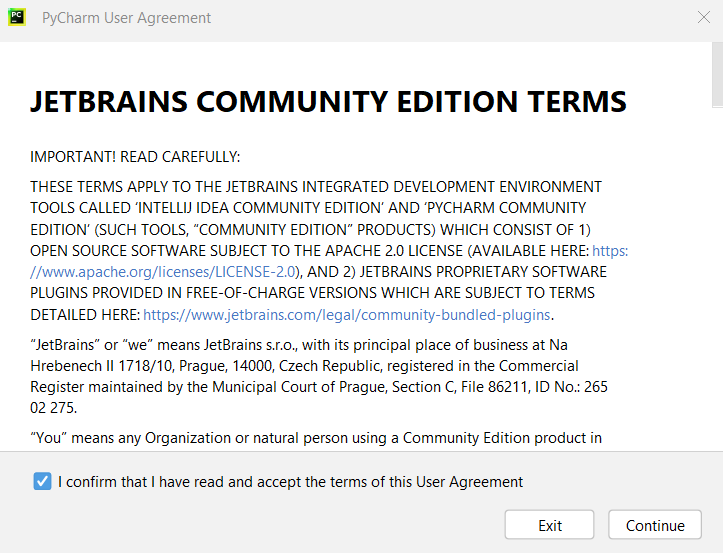723x553 pixels.
Task: Open the Apache LICENSE-2.0 link
Action: [162, 272]
